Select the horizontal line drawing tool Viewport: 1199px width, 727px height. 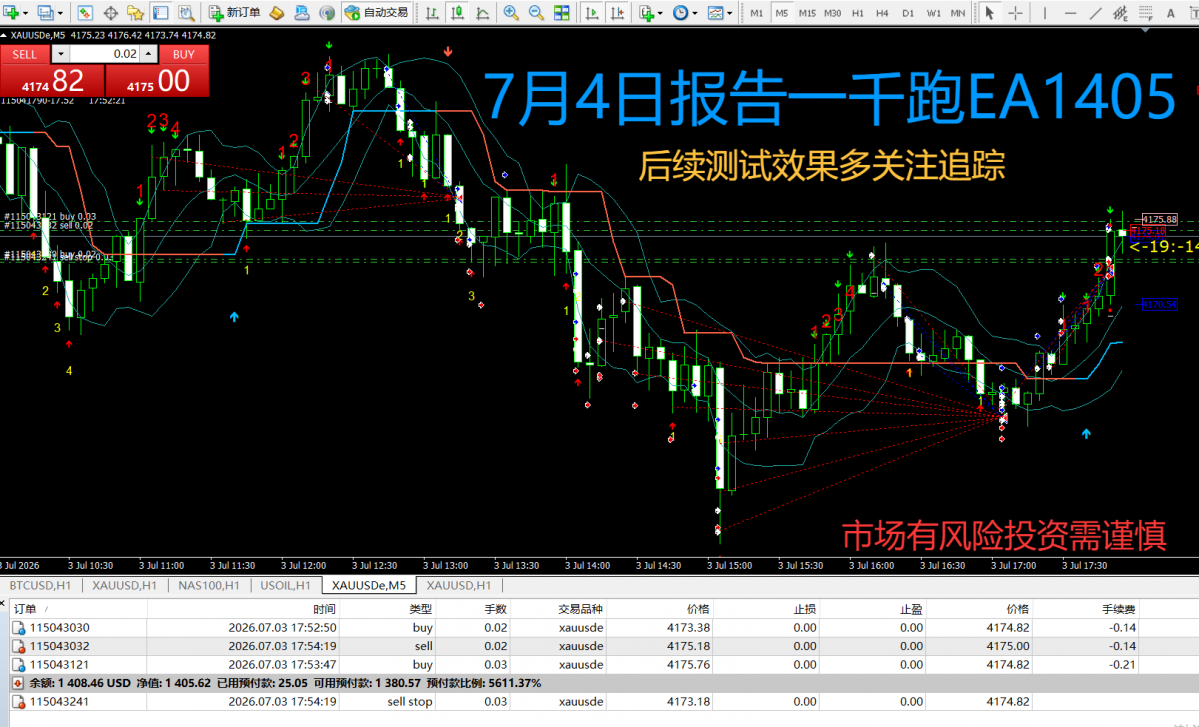[1070, 12]
